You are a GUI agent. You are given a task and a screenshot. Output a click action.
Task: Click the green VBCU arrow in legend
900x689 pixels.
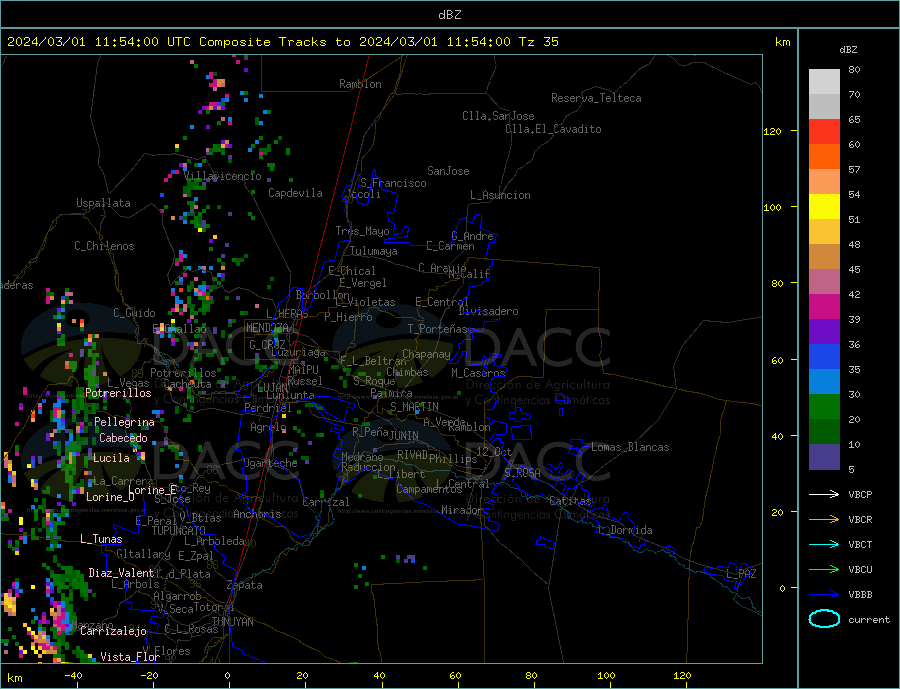(x=825, y=570)
